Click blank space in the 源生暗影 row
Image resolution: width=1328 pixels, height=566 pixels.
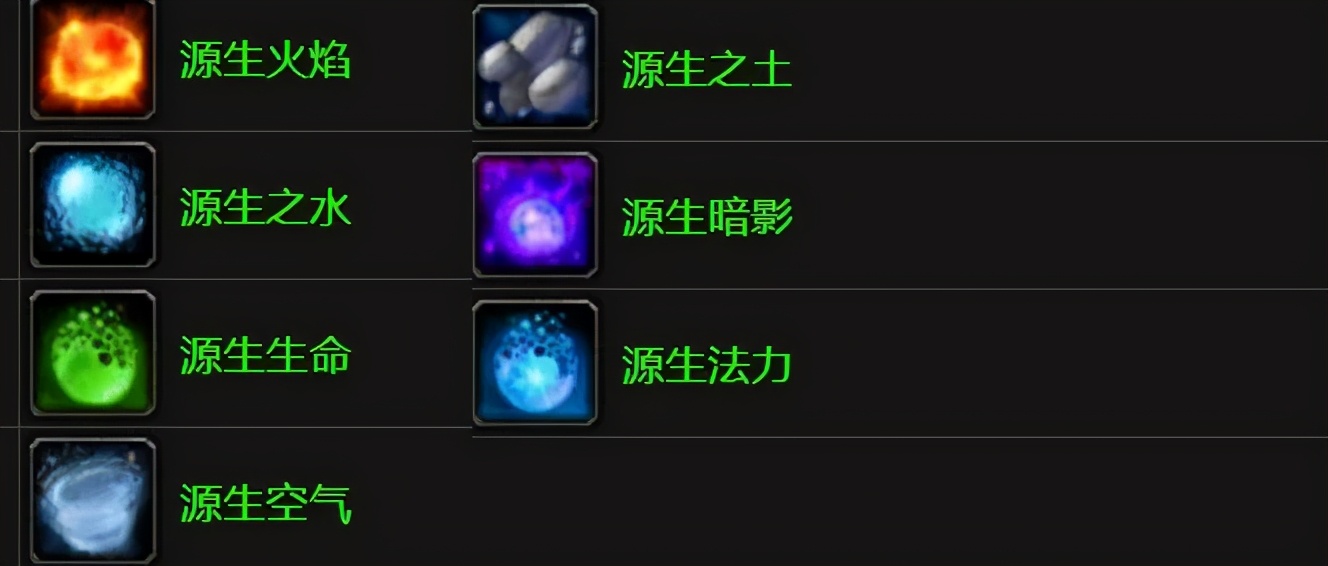1060,215
